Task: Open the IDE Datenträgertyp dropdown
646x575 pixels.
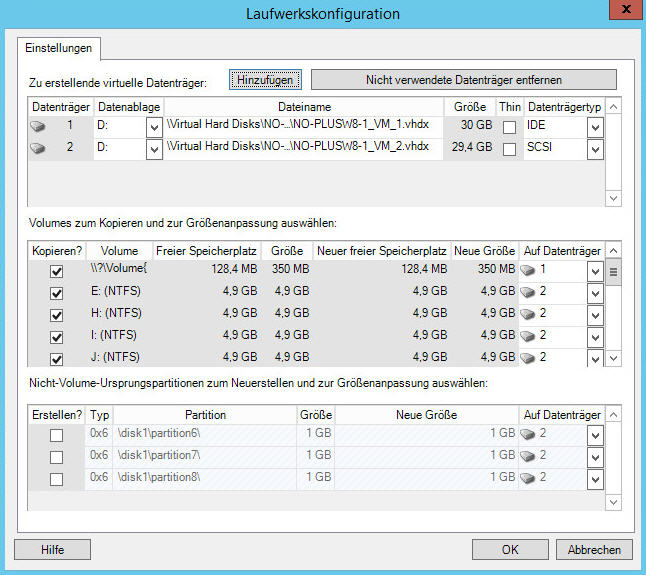Action: 595,127
